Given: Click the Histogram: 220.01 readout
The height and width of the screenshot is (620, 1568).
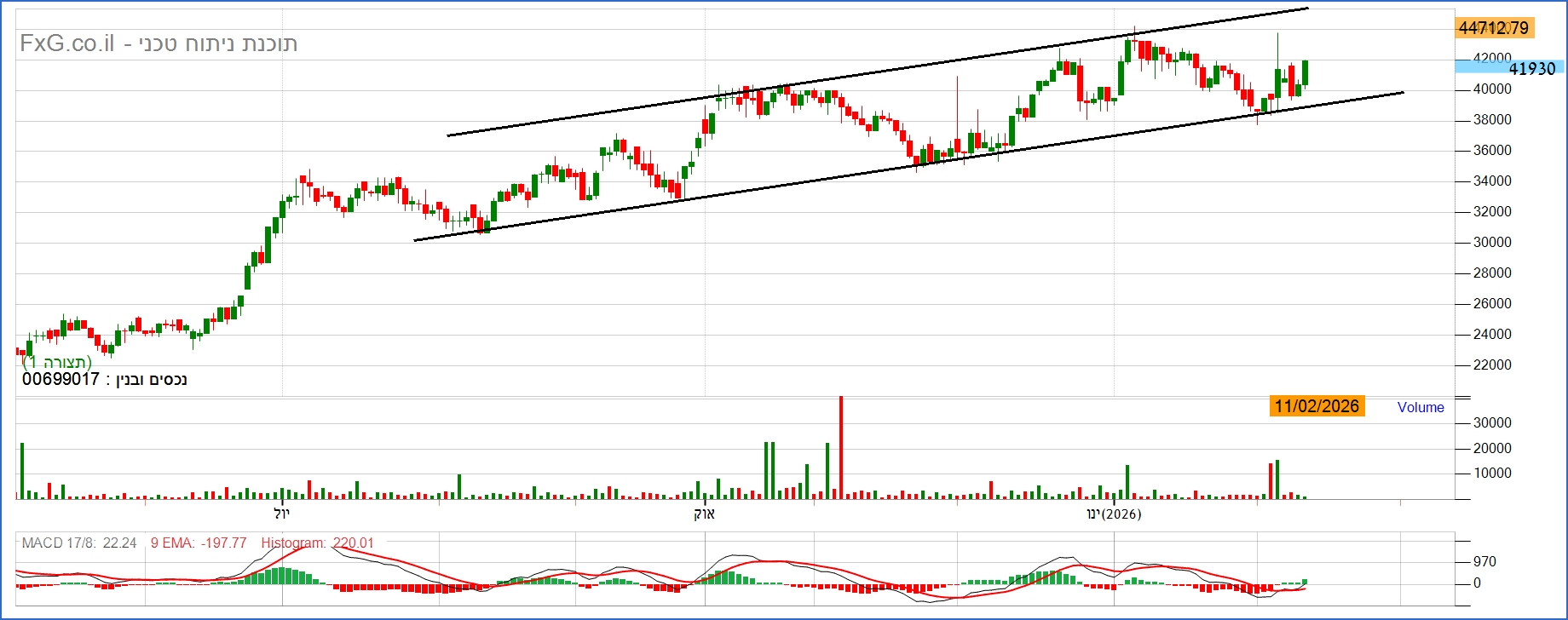Looking at the screenshot, I should pyautogui.click(x=317, y=543).
